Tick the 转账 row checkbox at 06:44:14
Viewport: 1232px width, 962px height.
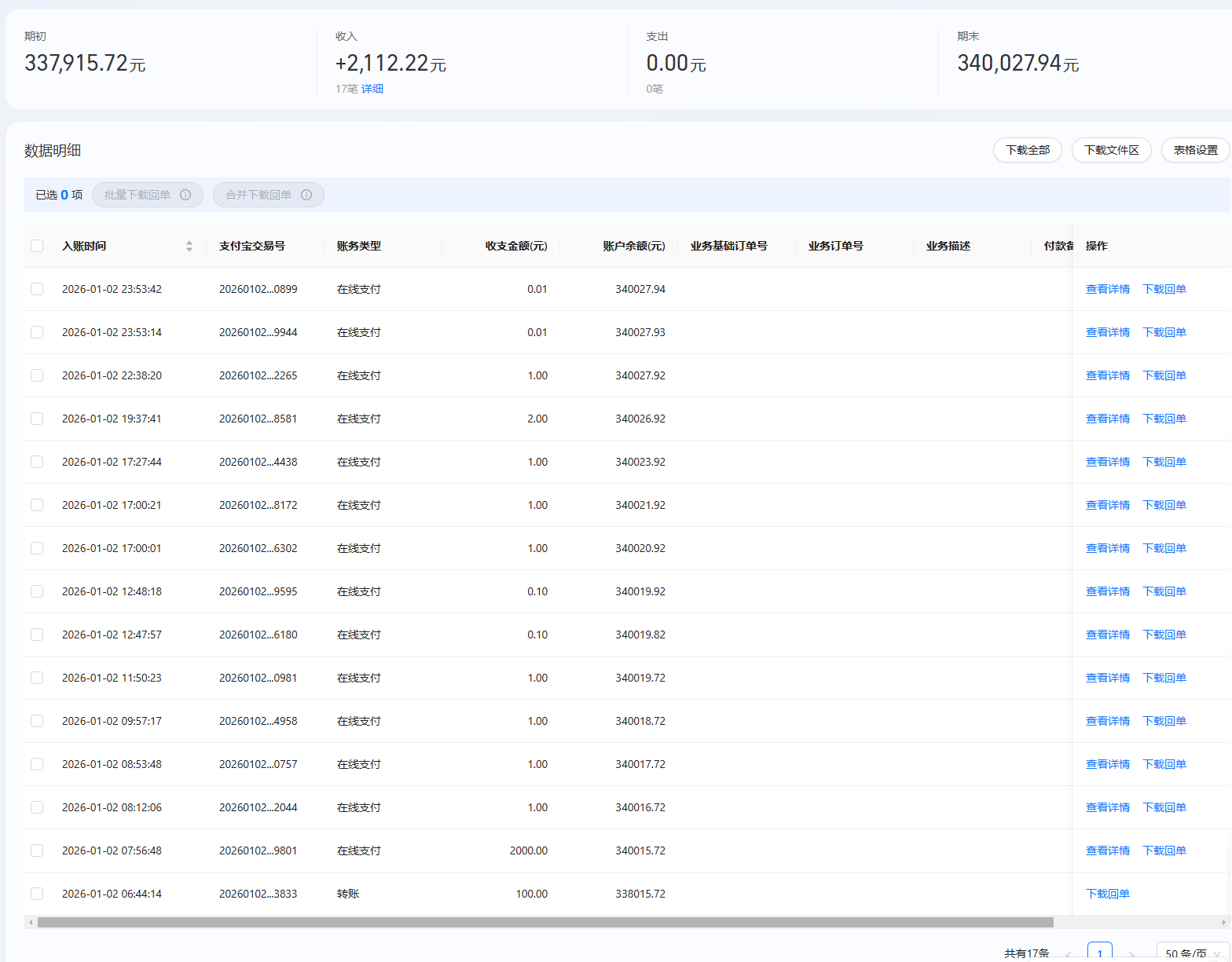[x=37, y=894]
